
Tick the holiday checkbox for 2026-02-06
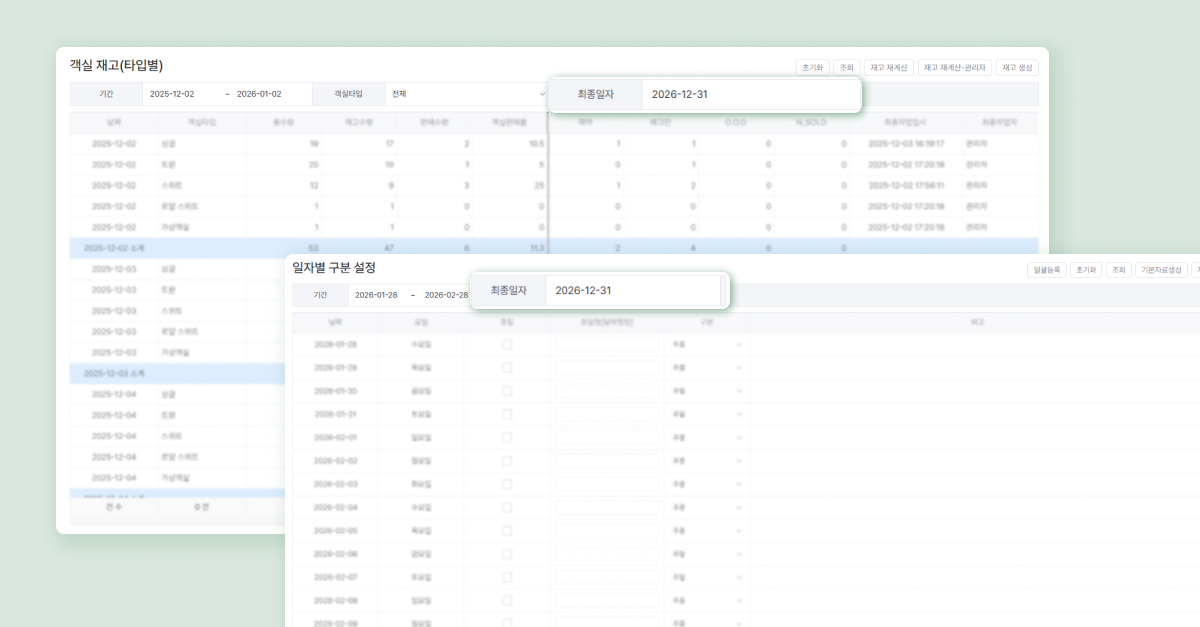tap(507, 554)
